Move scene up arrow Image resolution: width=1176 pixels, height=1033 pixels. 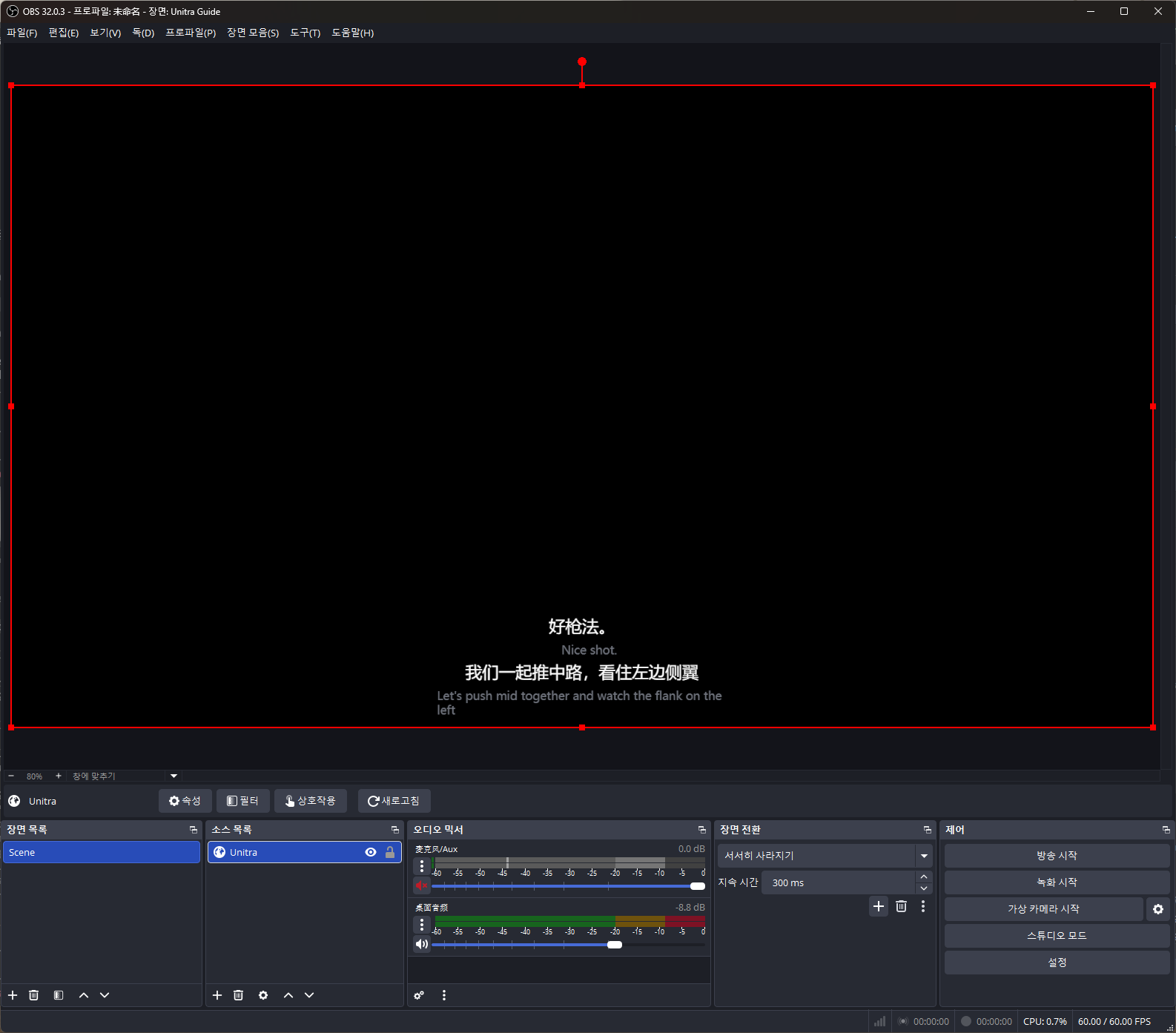tap(84, 995)
